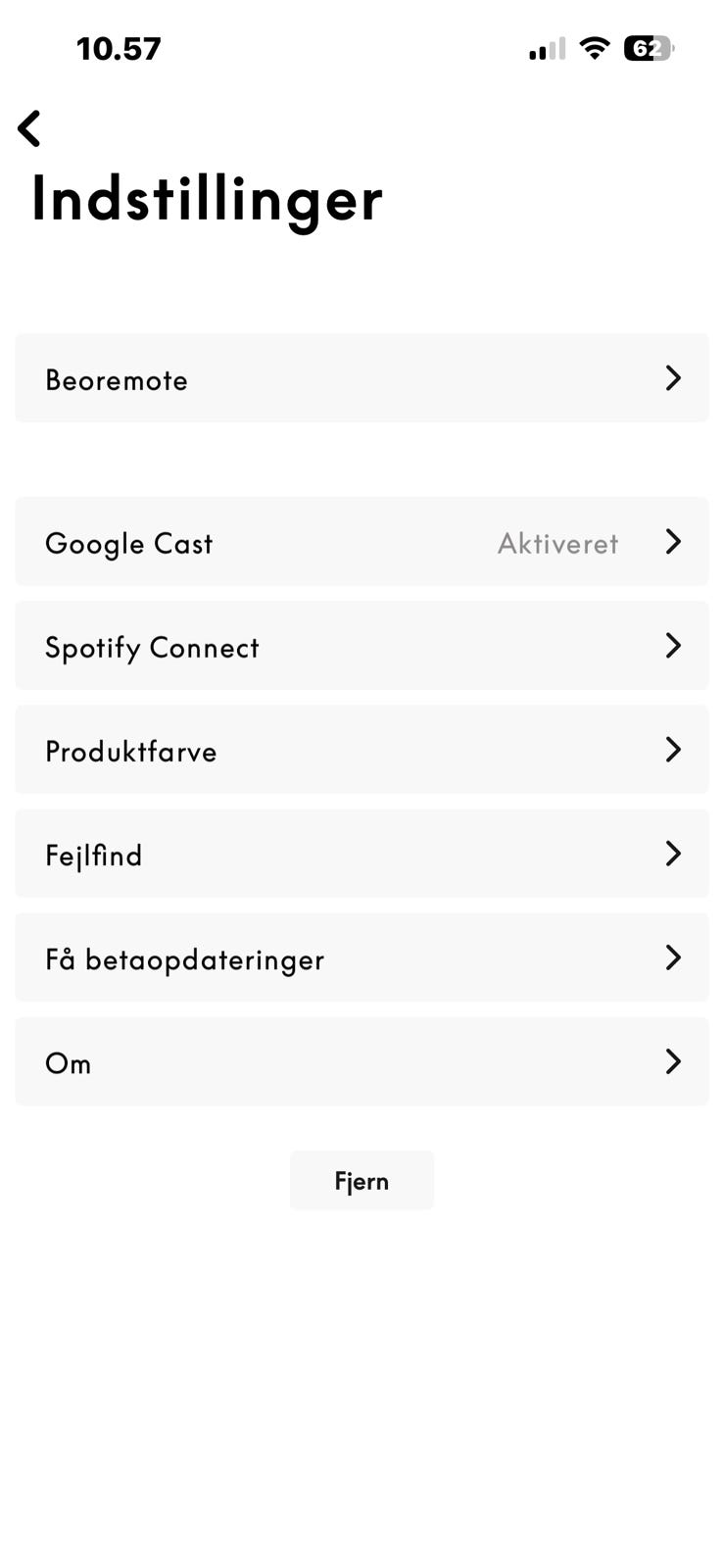Tap the back arrow icon
Image resolution: width=724 pixels, height=1568 pixels.
click(30, 128)
